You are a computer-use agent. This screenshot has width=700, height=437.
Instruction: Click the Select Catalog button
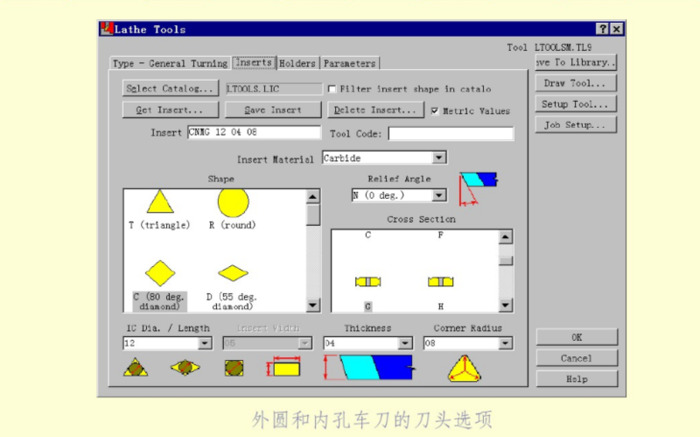click(x=169, y=89)
